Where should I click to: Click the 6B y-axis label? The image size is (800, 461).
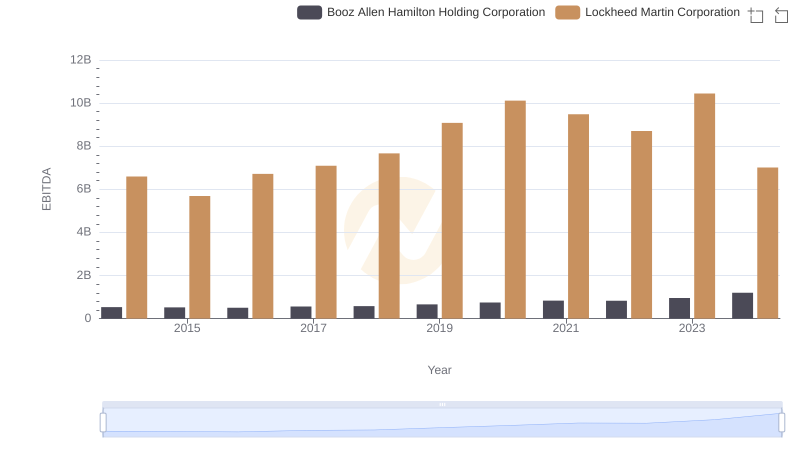[x=84, y=189]
